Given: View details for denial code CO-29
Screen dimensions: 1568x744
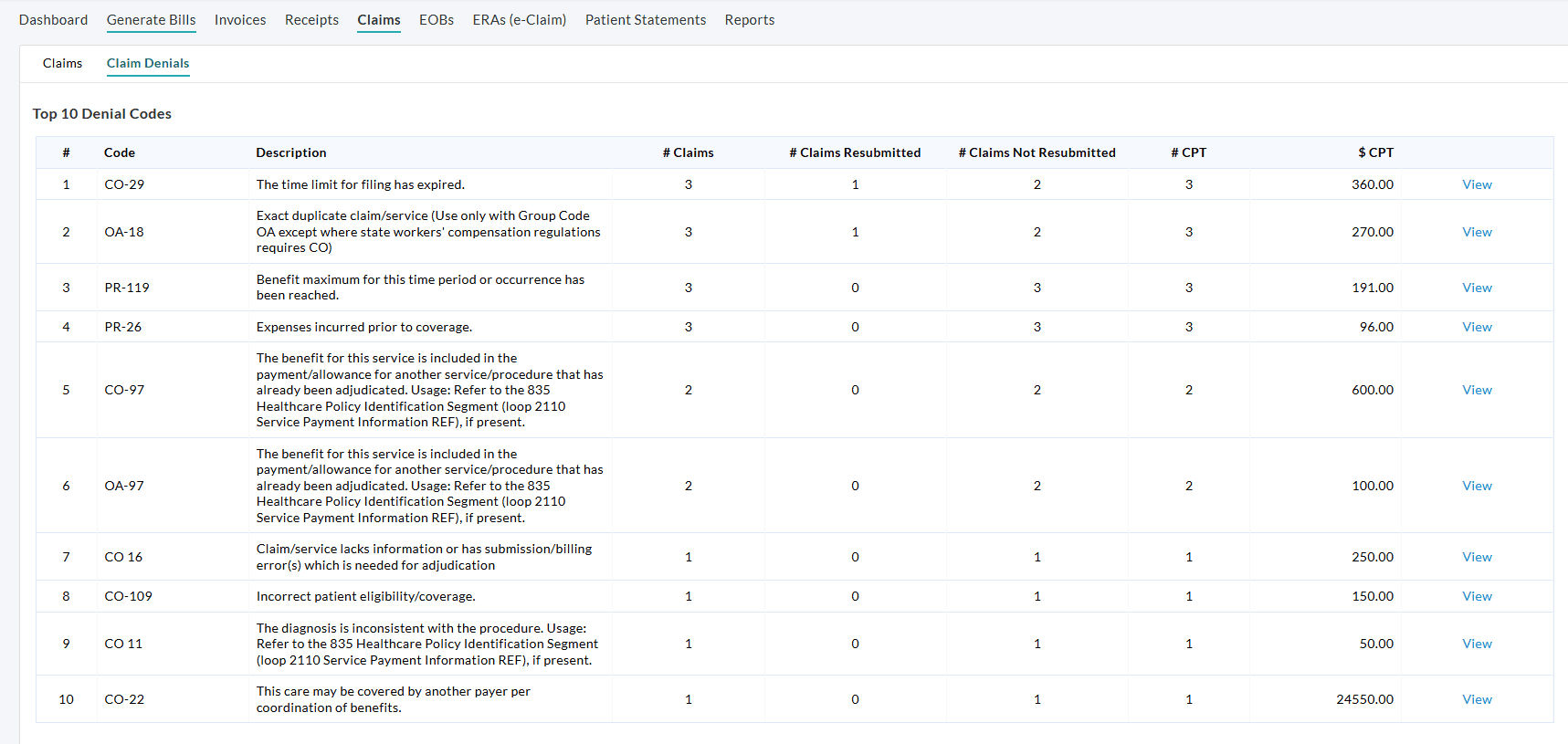Looking at the screenshot, I should 1476,184.
